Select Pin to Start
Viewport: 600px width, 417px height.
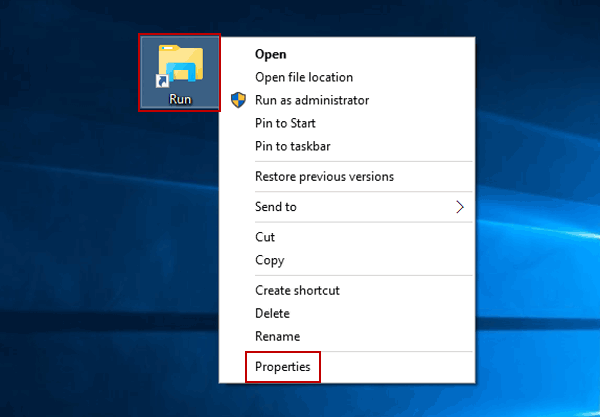point(347,123)
